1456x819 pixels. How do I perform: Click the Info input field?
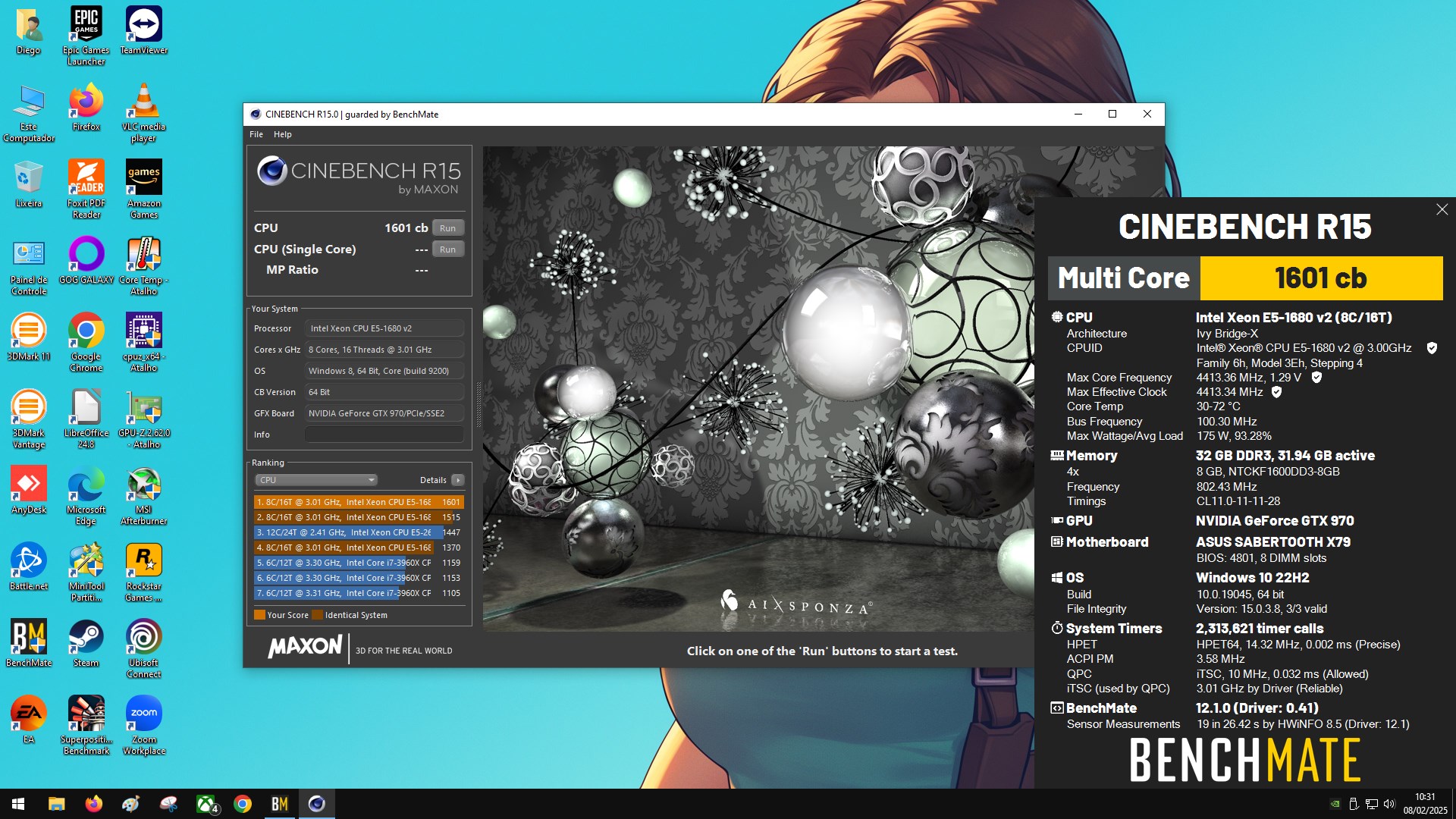[x=384, y=435]
